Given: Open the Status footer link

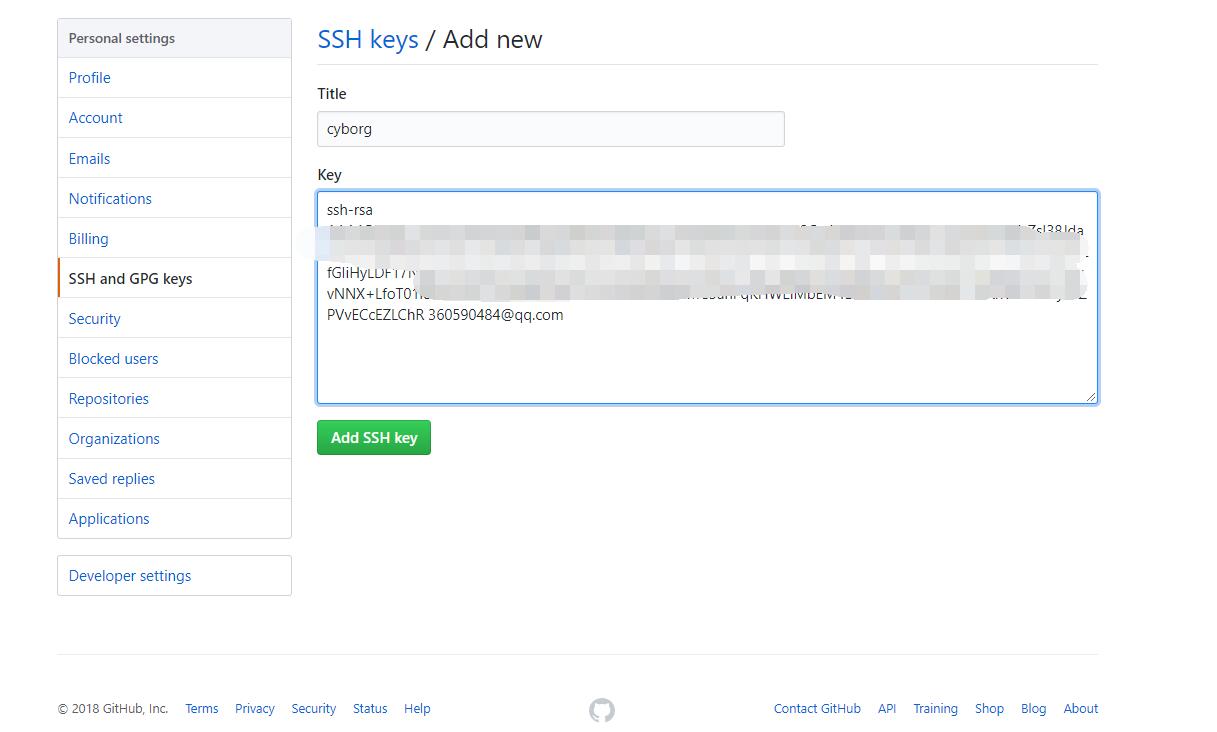Looking at the screenshot, I should (x=370, y=708).
